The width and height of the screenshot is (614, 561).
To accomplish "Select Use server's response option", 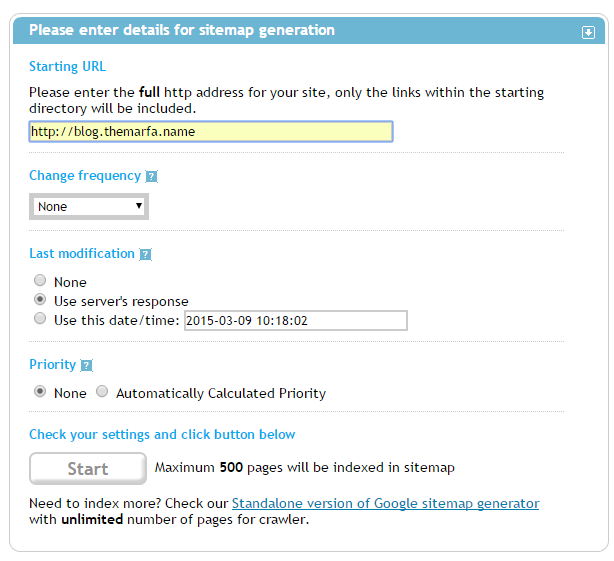I will click(40, 299).
